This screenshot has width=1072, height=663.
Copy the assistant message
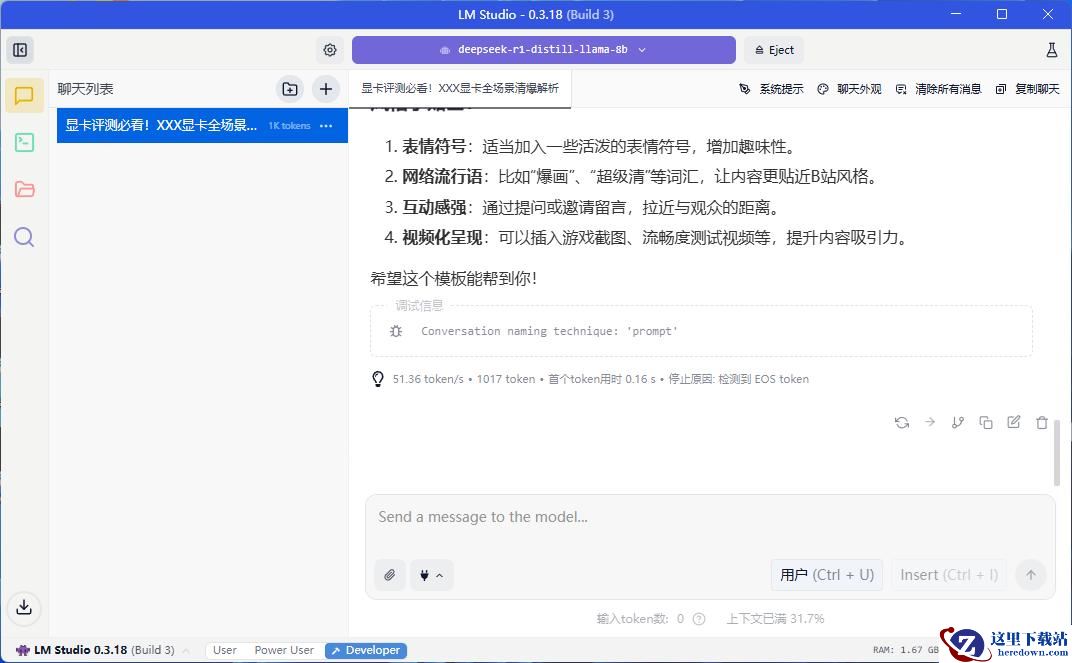[x=986, y=422]
